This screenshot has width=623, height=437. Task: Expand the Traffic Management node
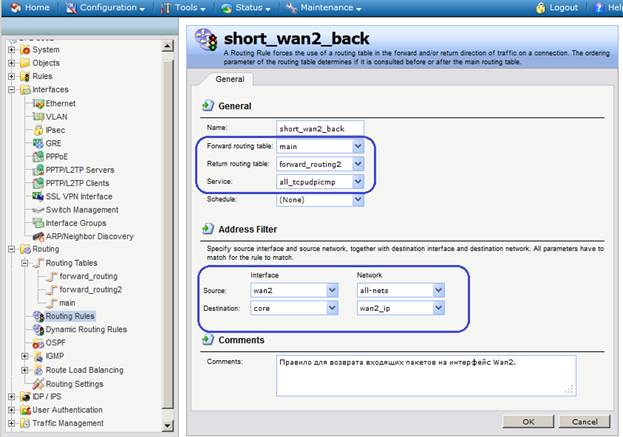[x=12, y=423]
